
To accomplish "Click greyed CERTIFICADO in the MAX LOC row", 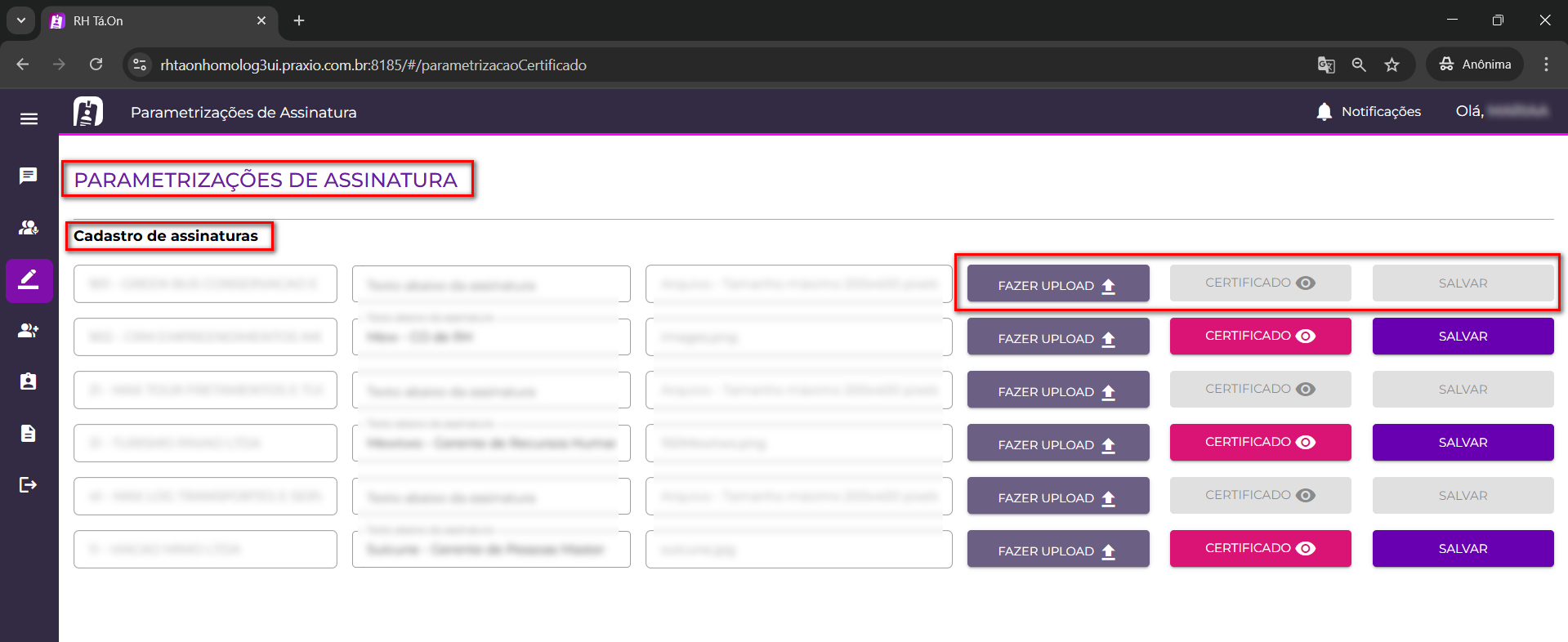I will point(1261,496).
